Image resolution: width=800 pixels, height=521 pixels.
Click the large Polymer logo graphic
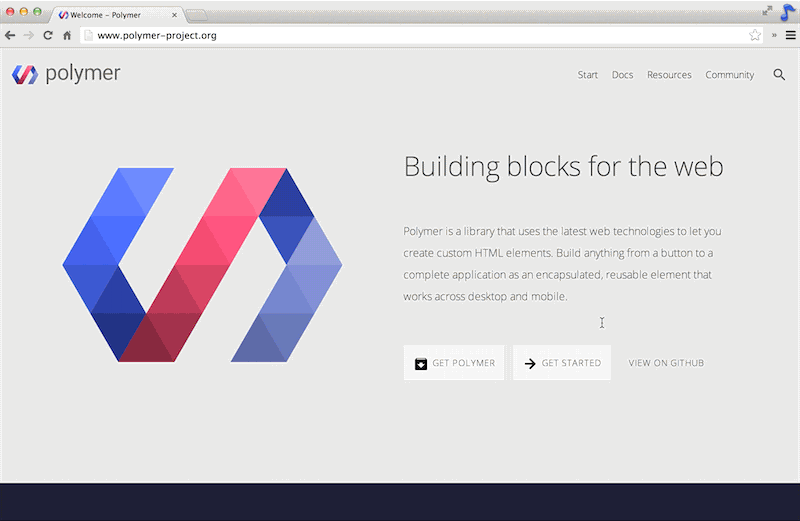click(202, 265)
